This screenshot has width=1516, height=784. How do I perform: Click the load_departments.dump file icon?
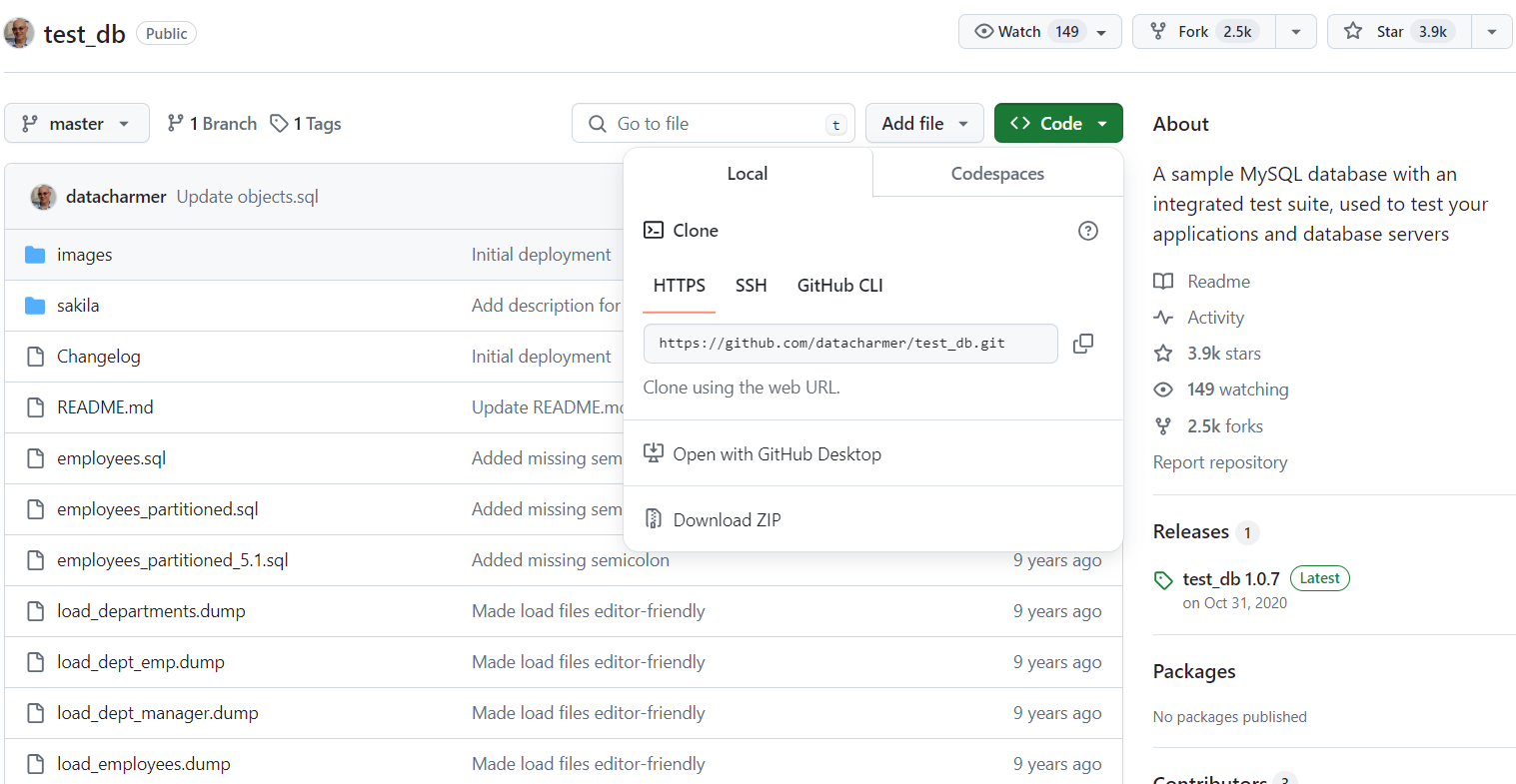tap(35, 611)
